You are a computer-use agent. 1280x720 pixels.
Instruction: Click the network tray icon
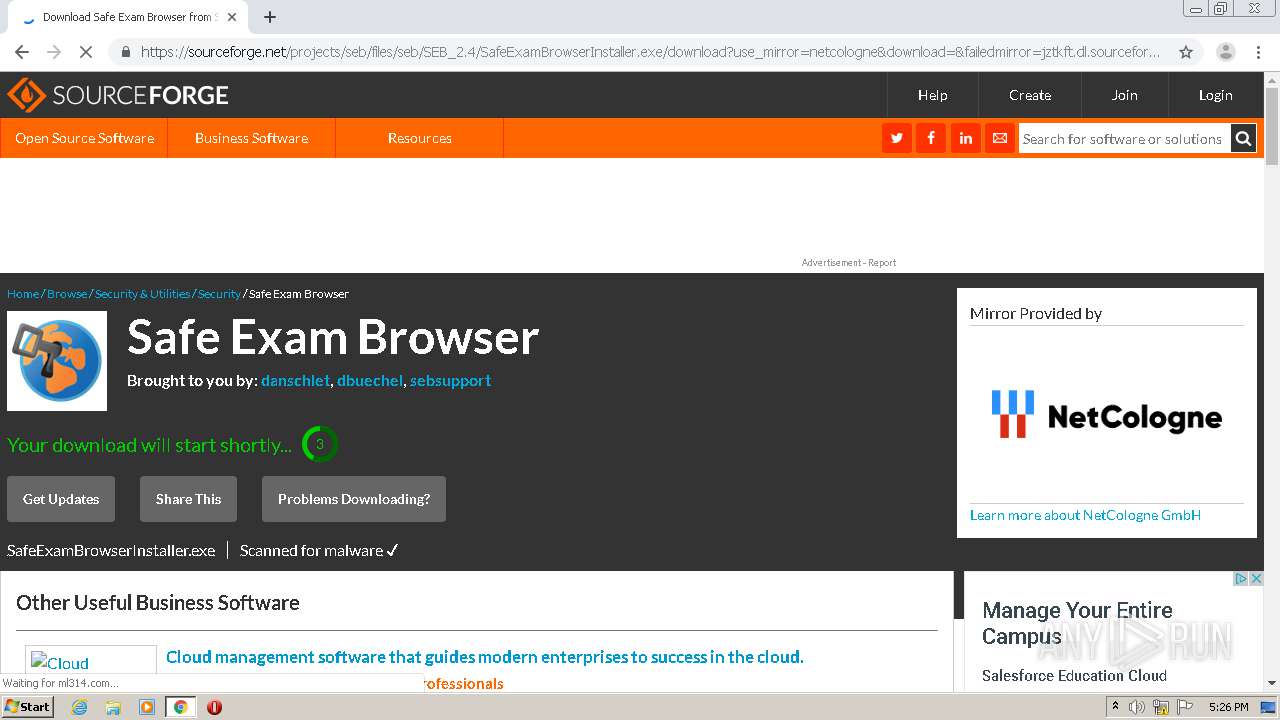(x=1161, y=707)
